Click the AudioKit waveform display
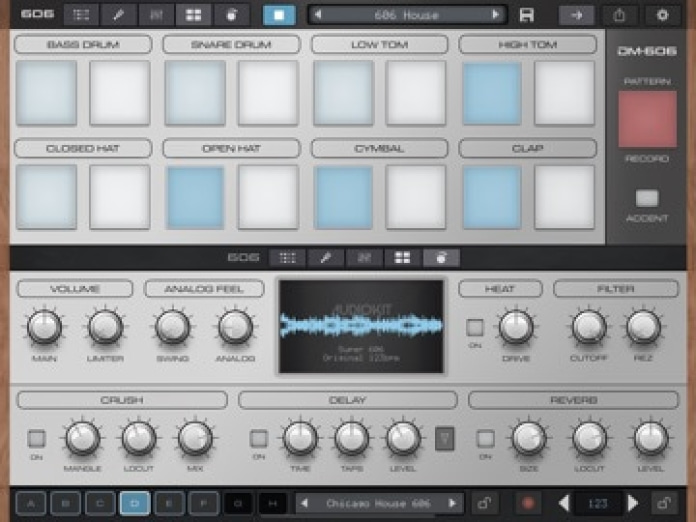Viewport: 696px width, 522px height. pyautogui.click(x=361, y=326)
